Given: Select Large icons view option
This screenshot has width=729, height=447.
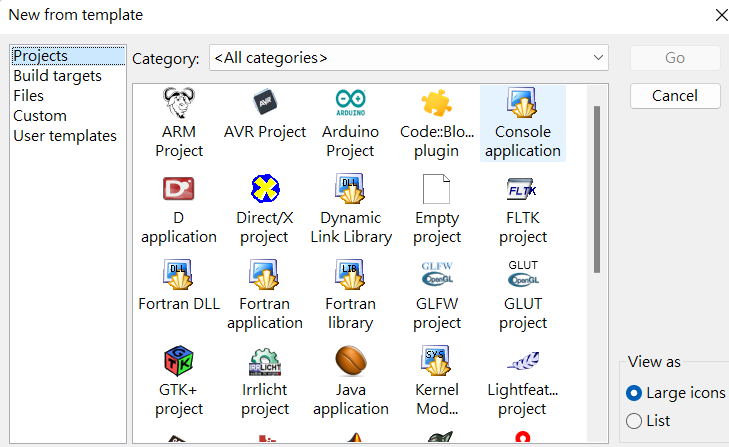Looking at the screenshot, I should pos(676,393).
